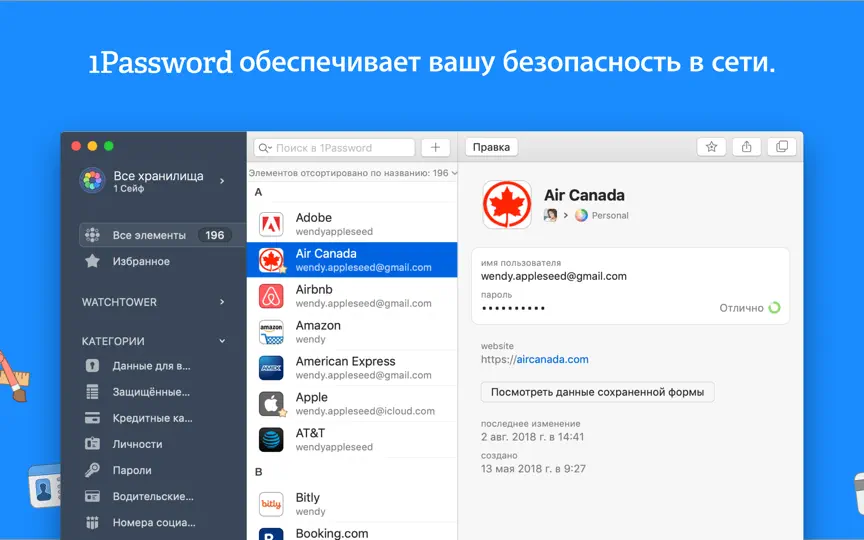Click the Защищённые... notes icon

tap(93, 392)
